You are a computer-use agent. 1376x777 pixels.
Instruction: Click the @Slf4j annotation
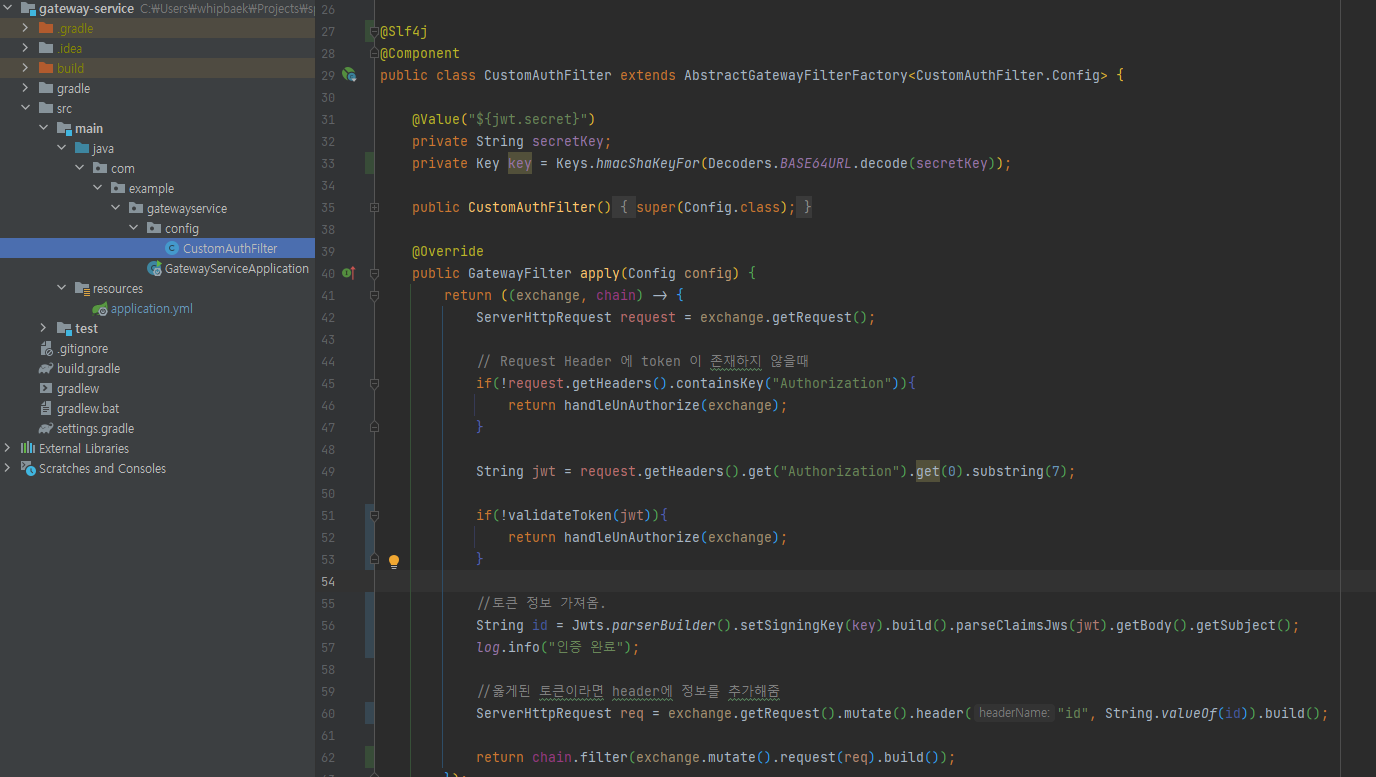(404, 31)
